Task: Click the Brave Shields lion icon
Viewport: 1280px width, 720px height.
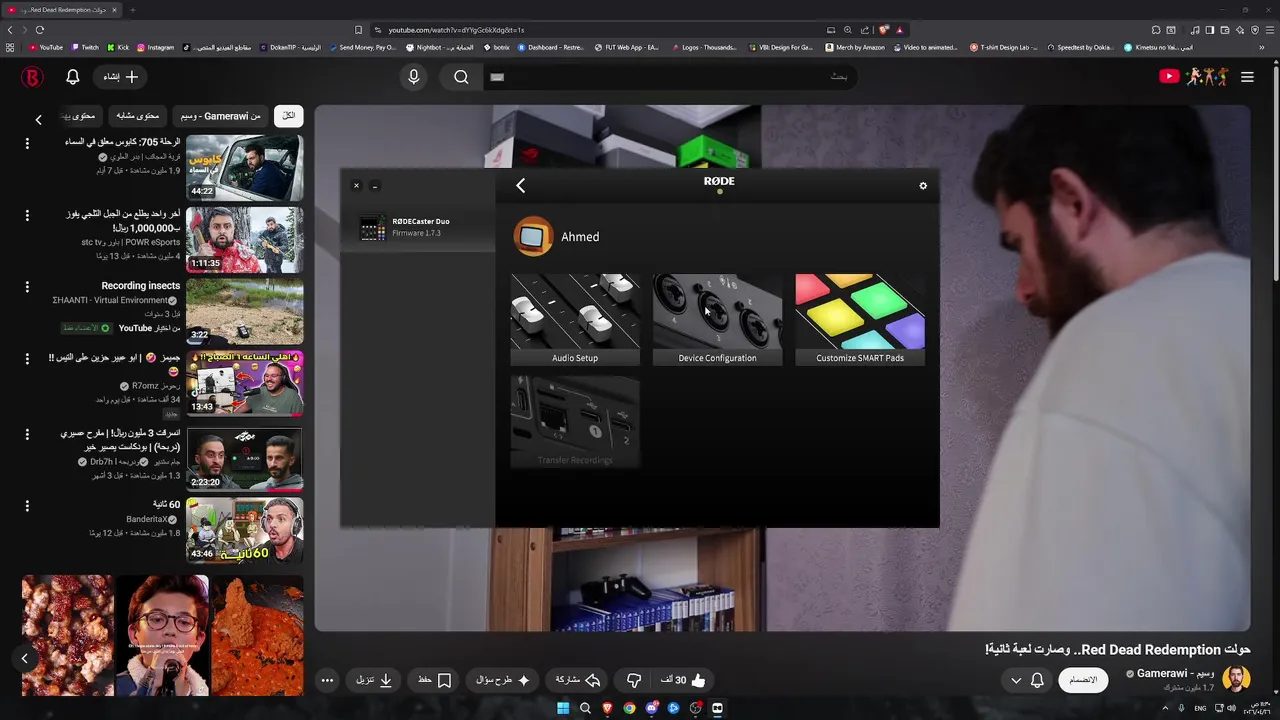Action: point(884,30)
